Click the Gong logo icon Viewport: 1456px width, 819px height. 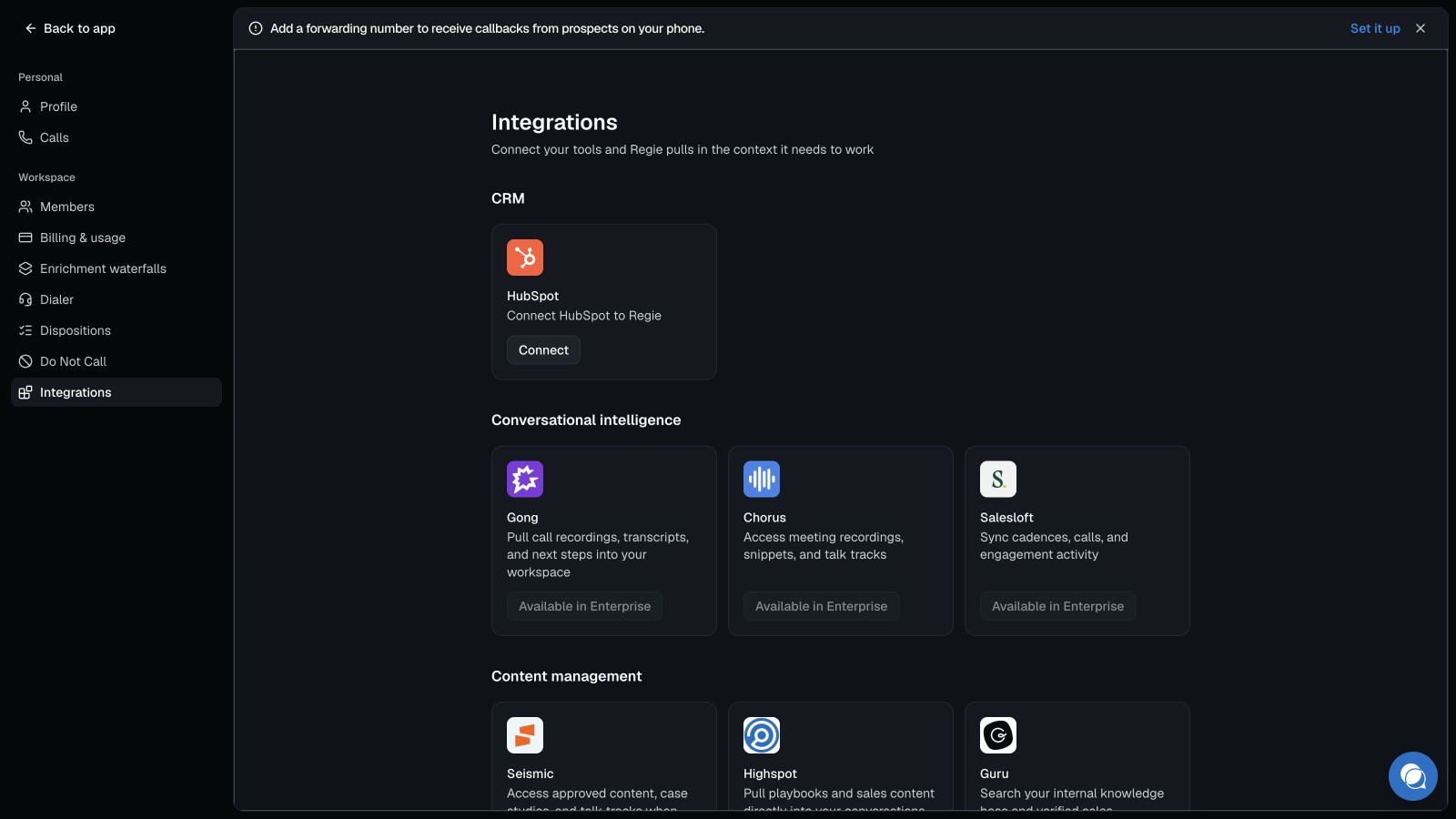[525, 479]
